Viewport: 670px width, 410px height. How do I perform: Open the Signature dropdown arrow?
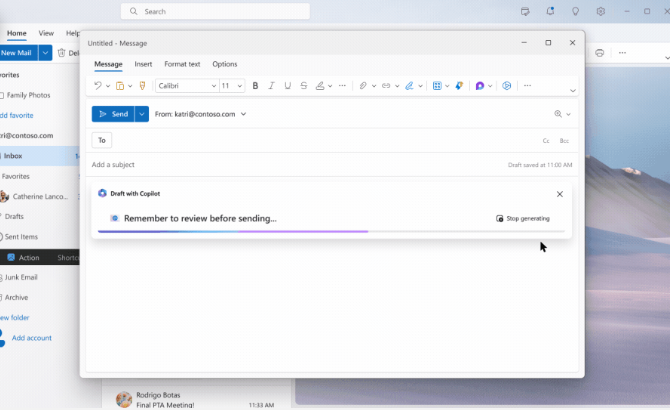pos(420,86)
